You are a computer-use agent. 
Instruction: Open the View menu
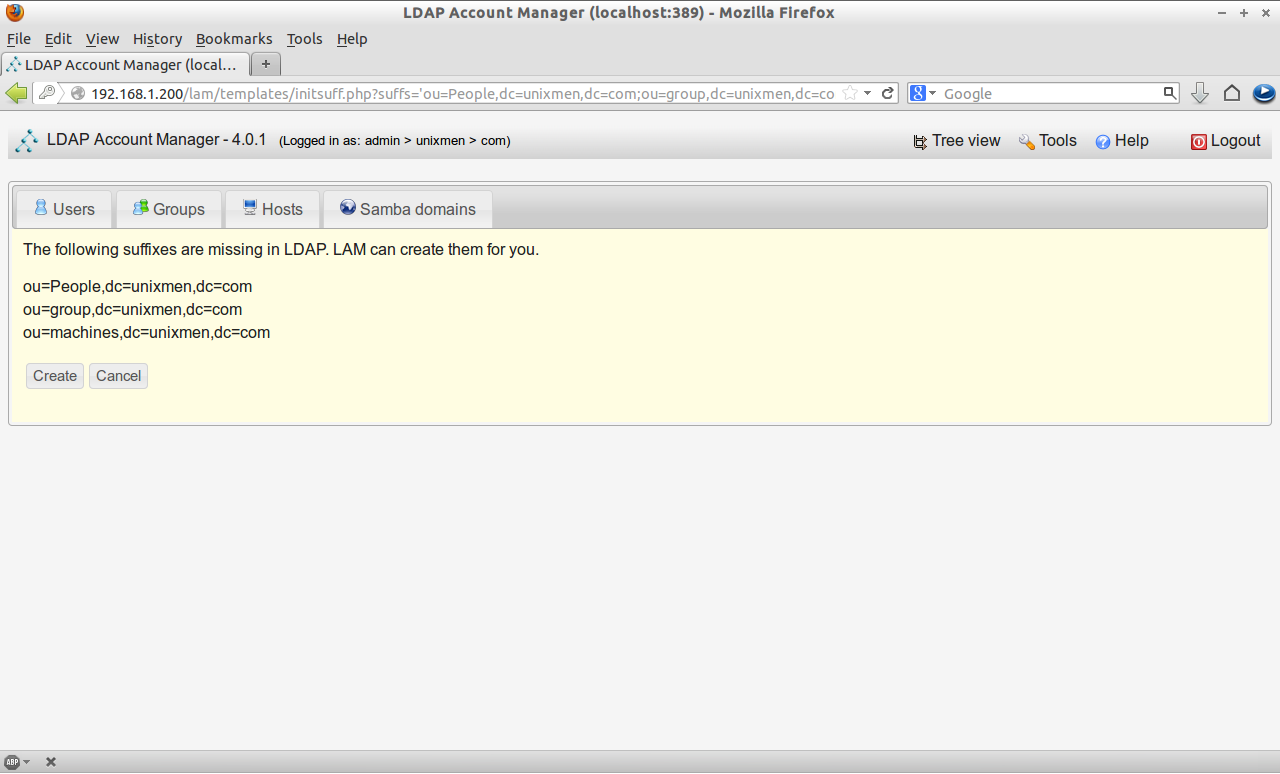click(102, 39)
